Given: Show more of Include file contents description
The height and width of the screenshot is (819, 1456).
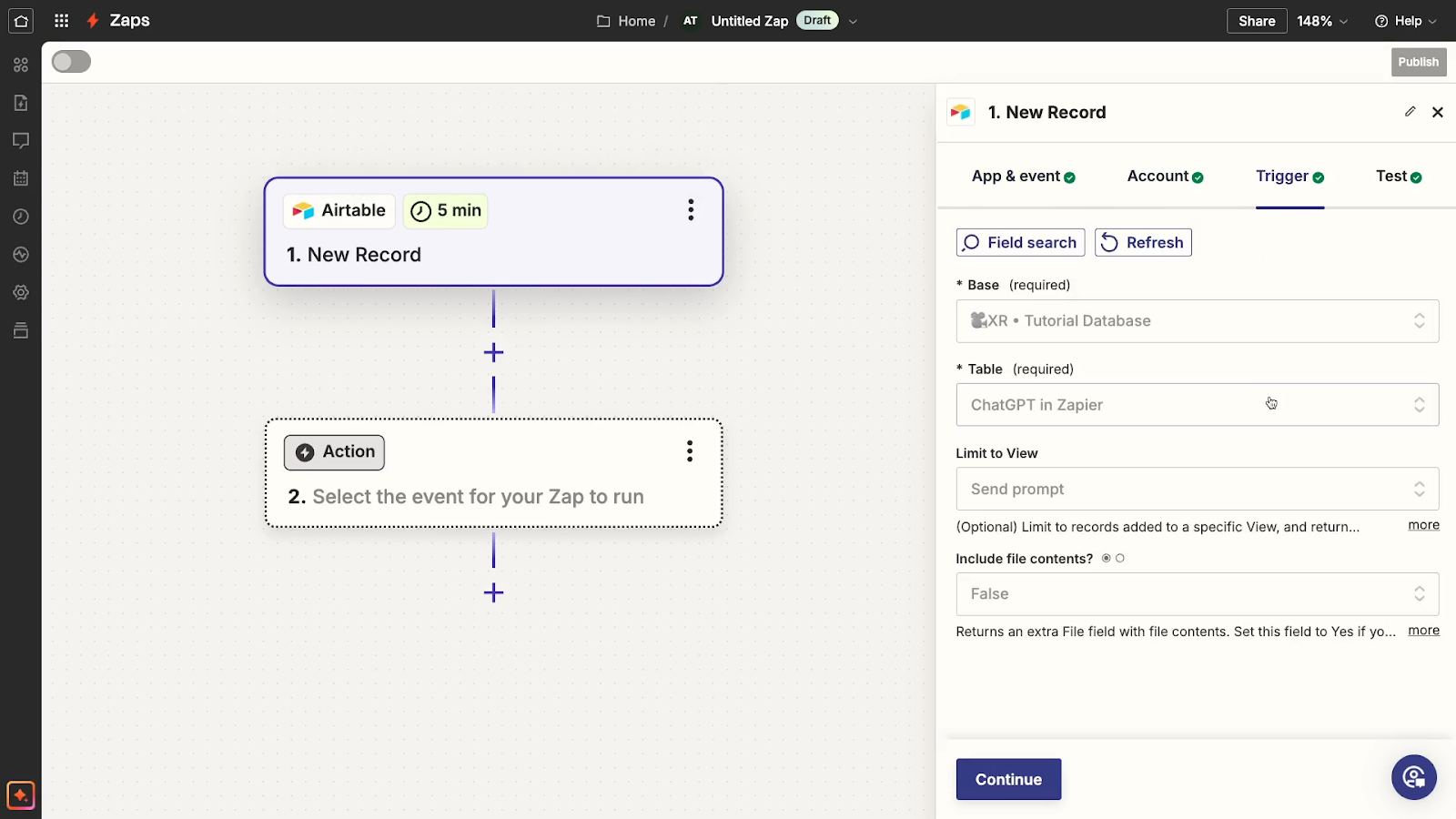Looking at the screenshot, I should pos(1423,631).
